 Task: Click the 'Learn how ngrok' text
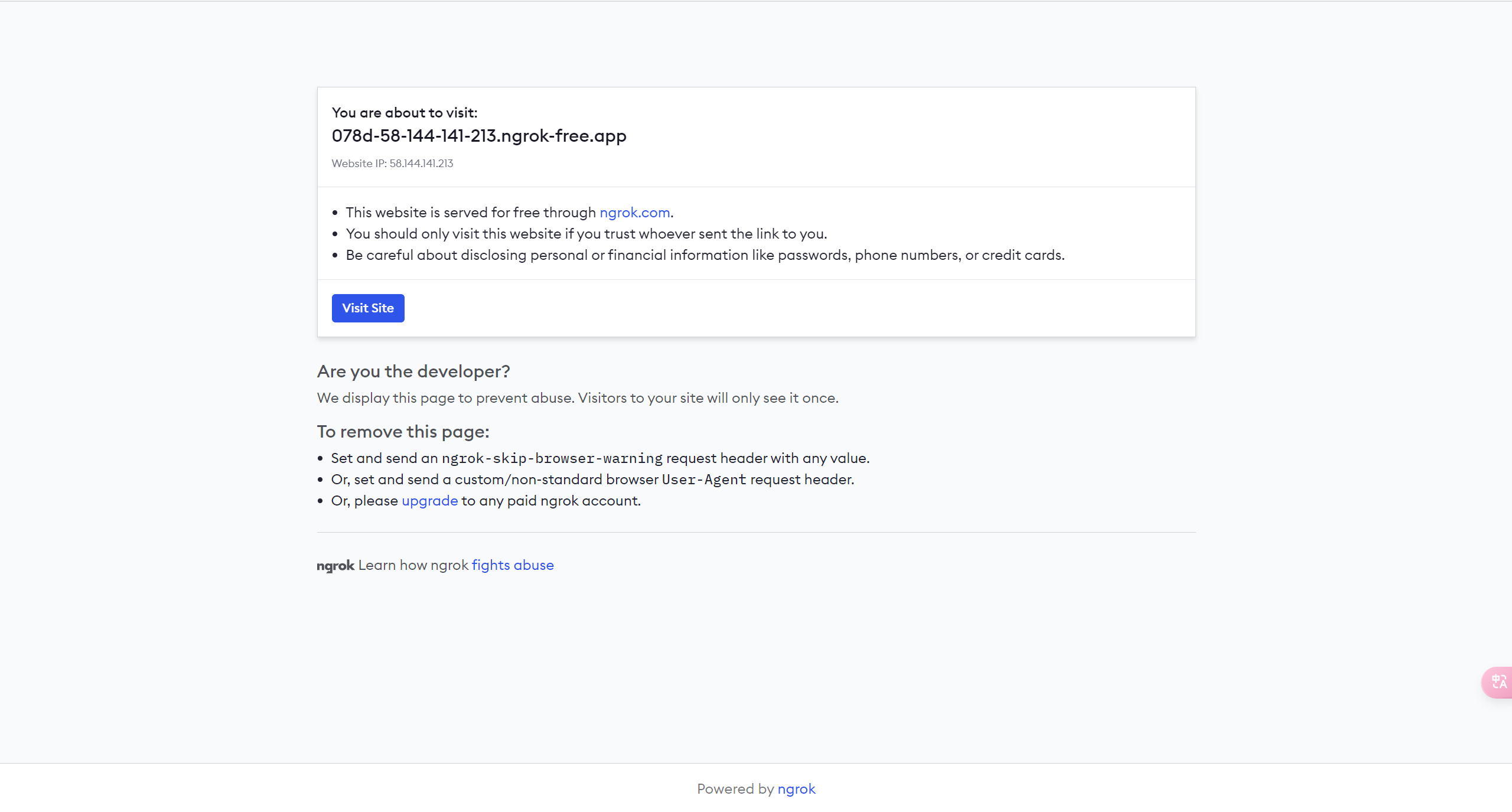[413, 565]
